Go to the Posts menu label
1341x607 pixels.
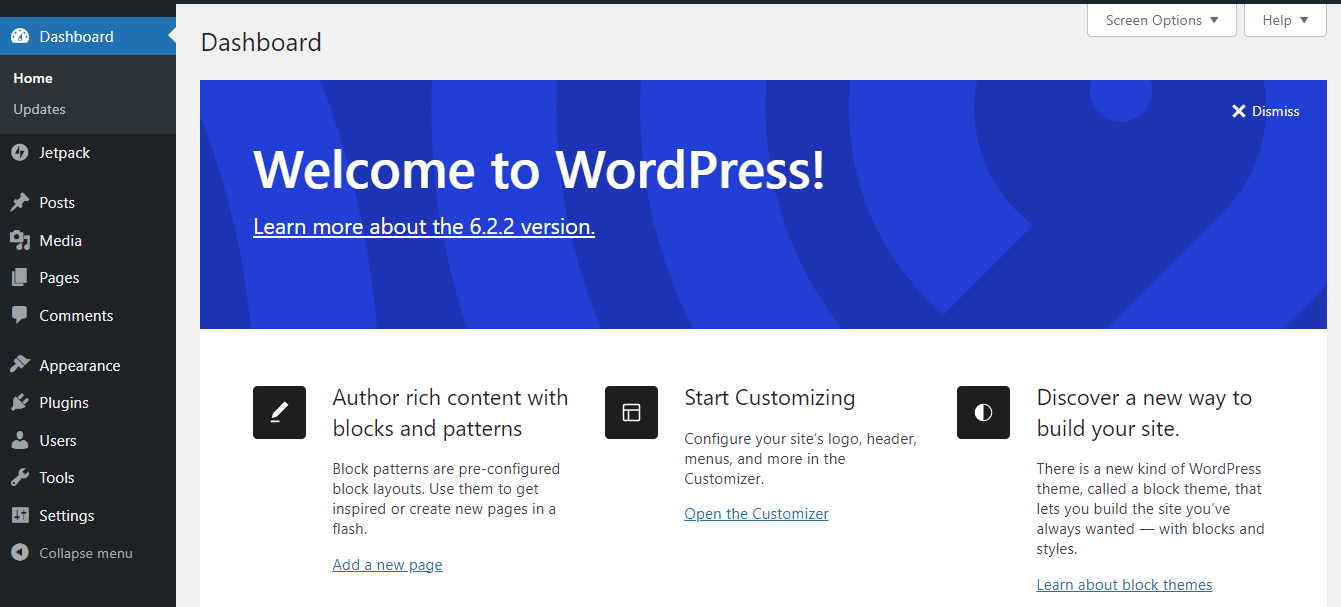pyautogui.click(x=57, y=202)
